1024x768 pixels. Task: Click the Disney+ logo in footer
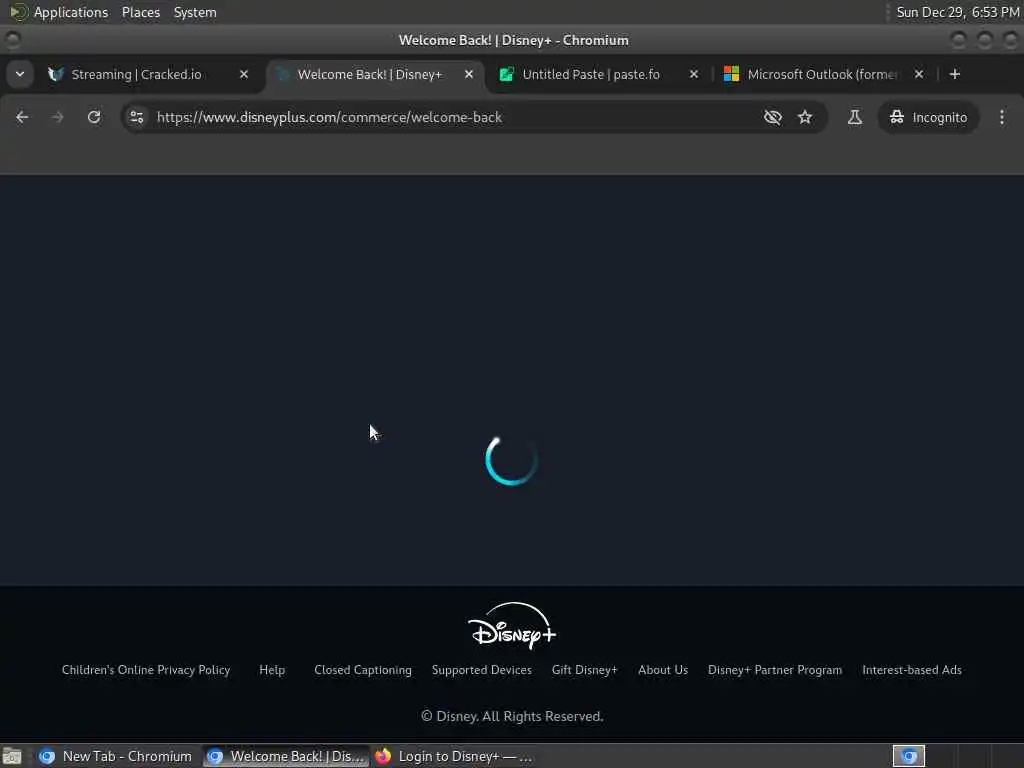[512, 626]
